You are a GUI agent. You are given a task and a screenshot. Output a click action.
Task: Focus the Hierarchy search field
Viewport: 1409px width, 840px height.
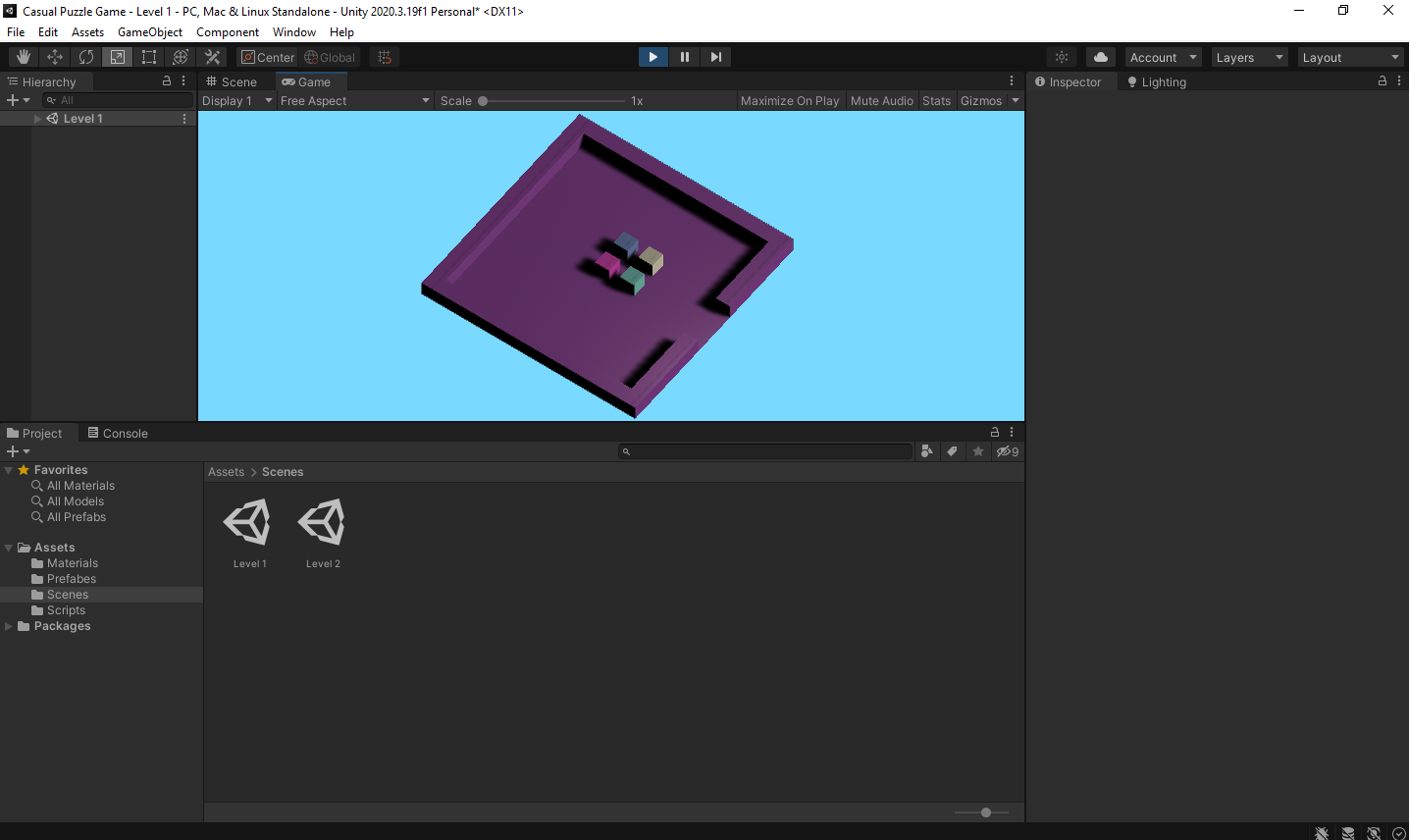118,100
